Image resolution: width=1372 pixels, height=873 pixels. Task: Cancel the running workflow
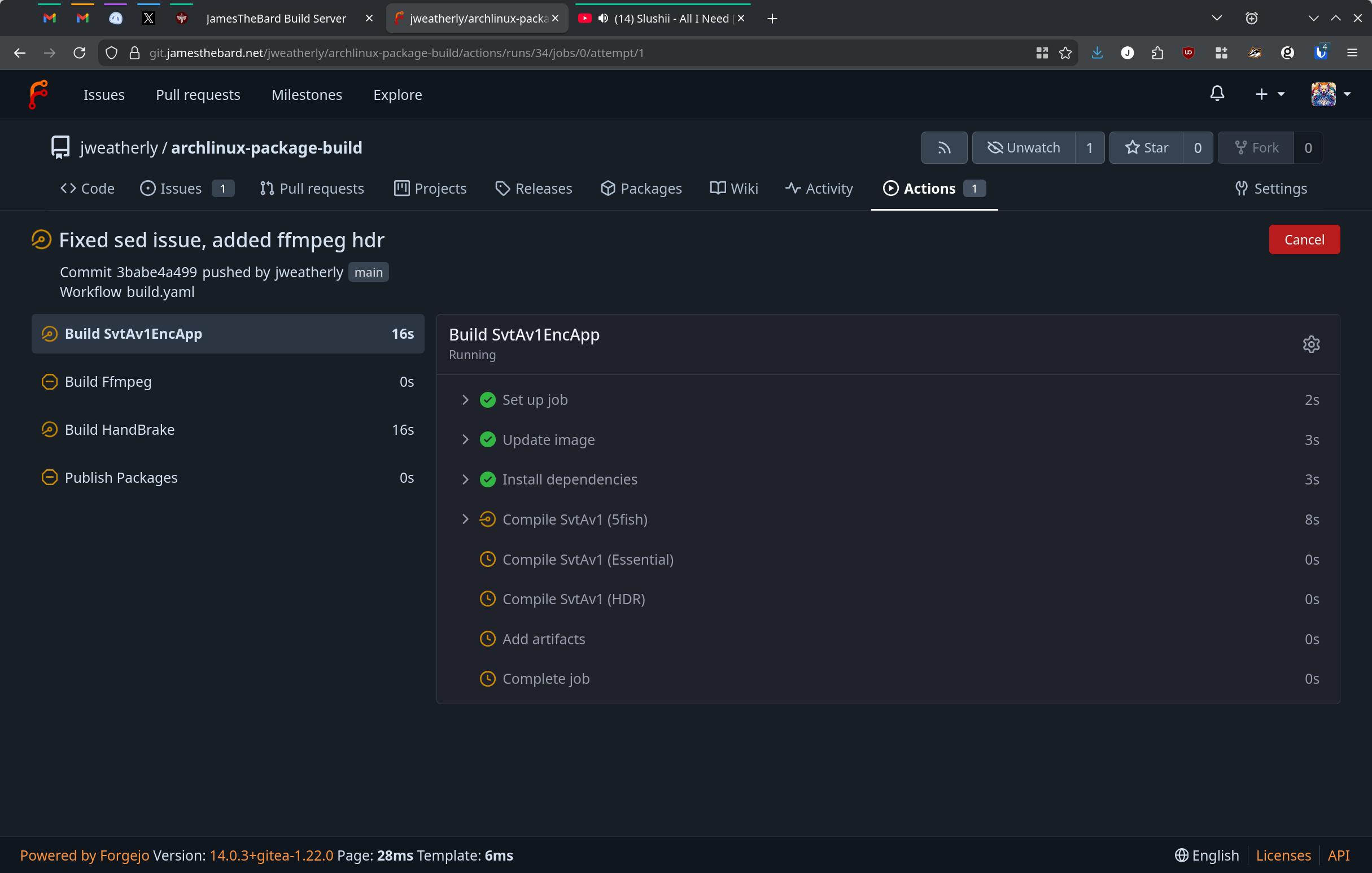click(x=1304, y=240)
